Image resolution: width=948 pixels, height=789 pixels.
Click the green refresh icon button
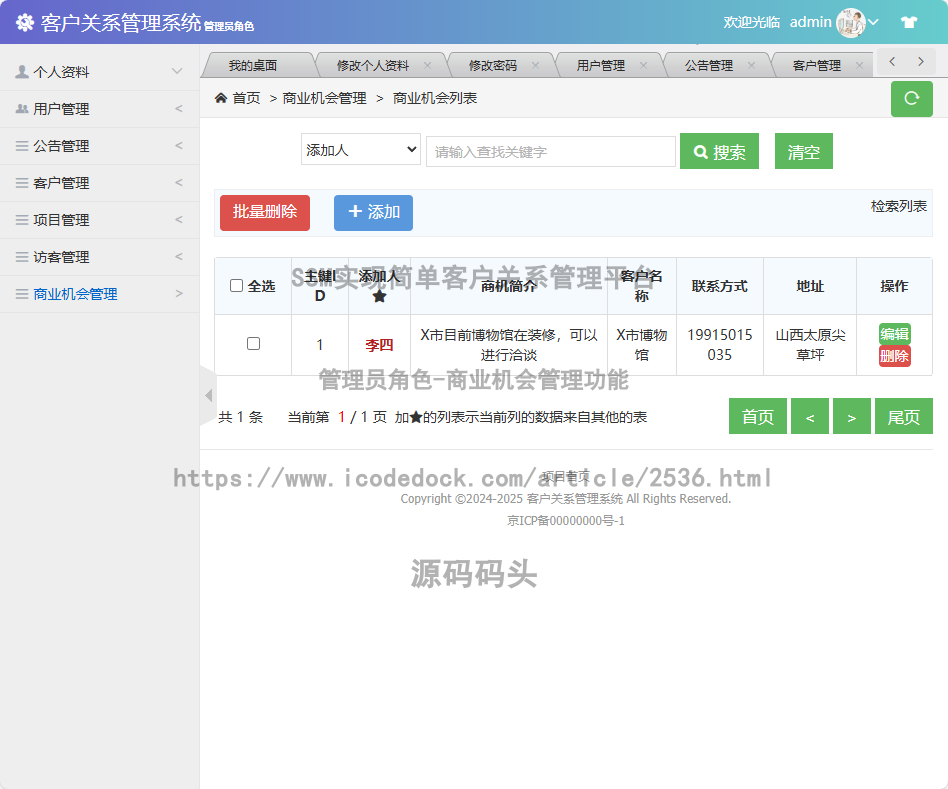(x=912, y=99)
